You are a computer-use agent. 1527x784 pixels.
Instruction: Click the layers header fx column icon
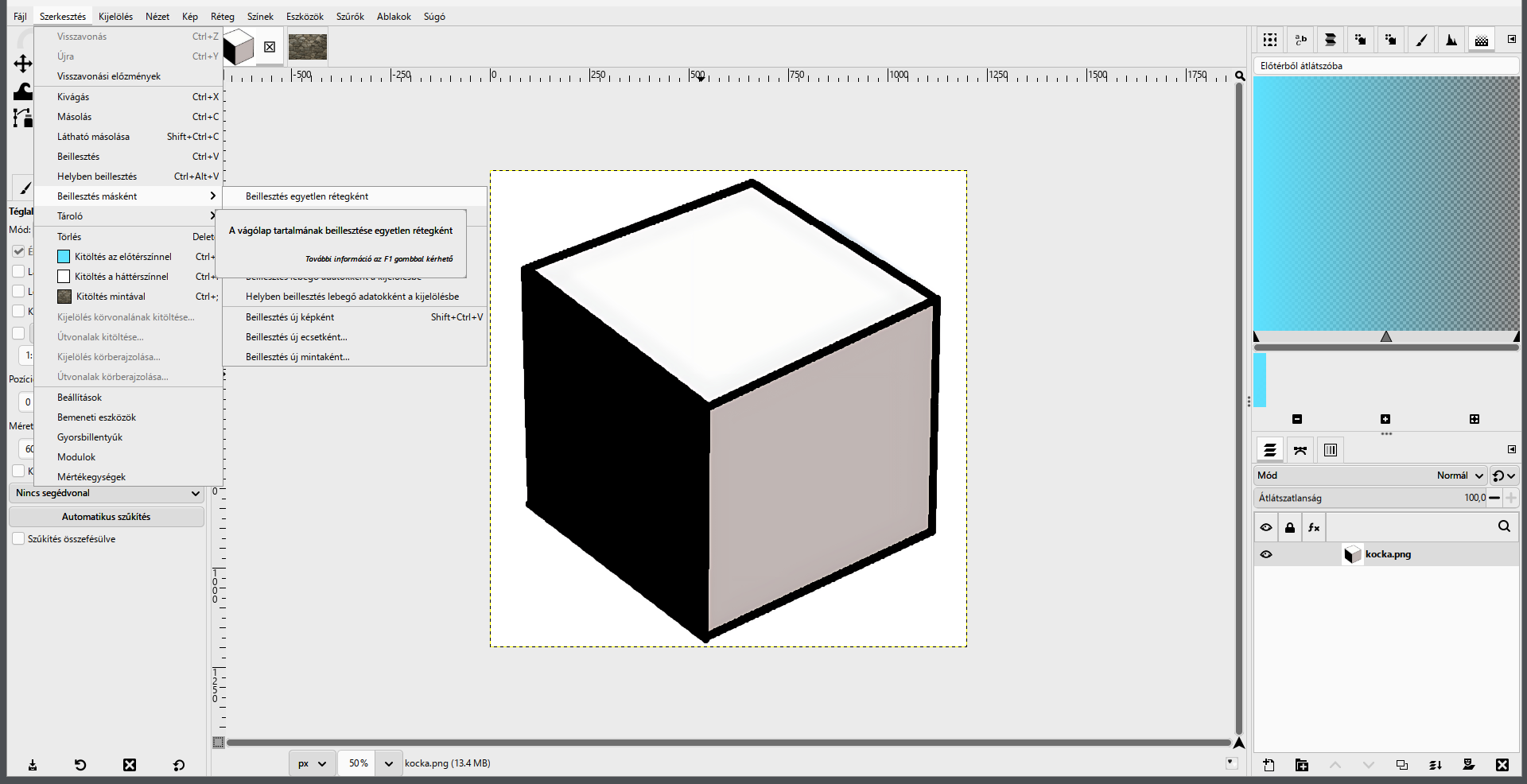[1314, 527]
